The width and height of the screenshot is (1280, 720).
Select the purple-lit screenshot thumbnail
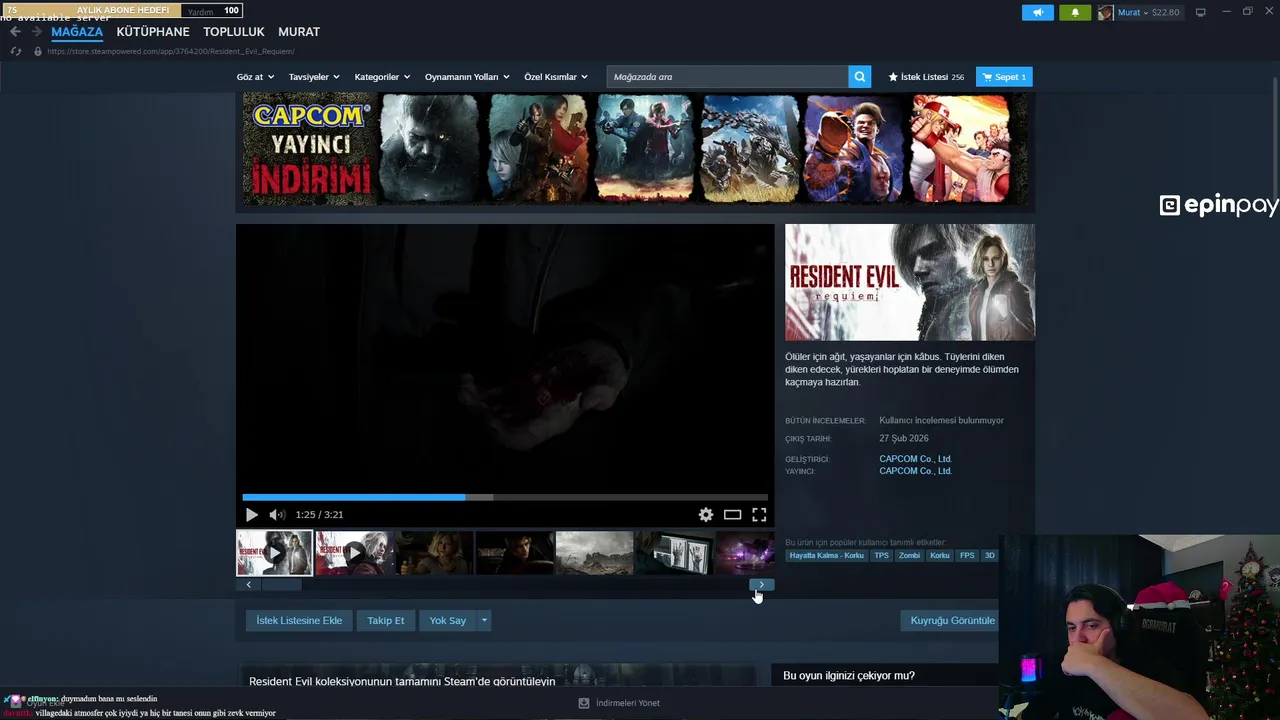745,553
